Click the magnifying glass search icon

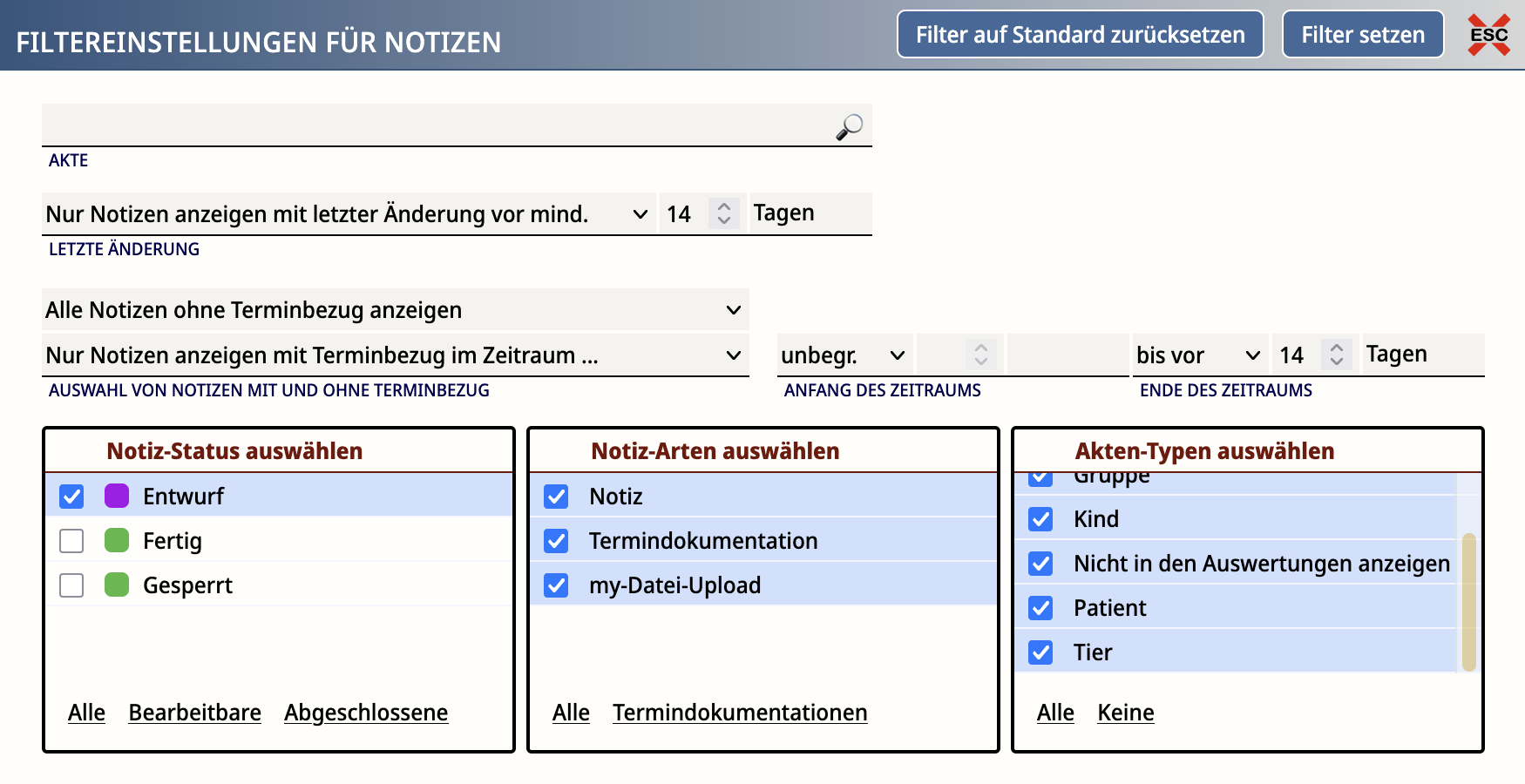(849, 126)
